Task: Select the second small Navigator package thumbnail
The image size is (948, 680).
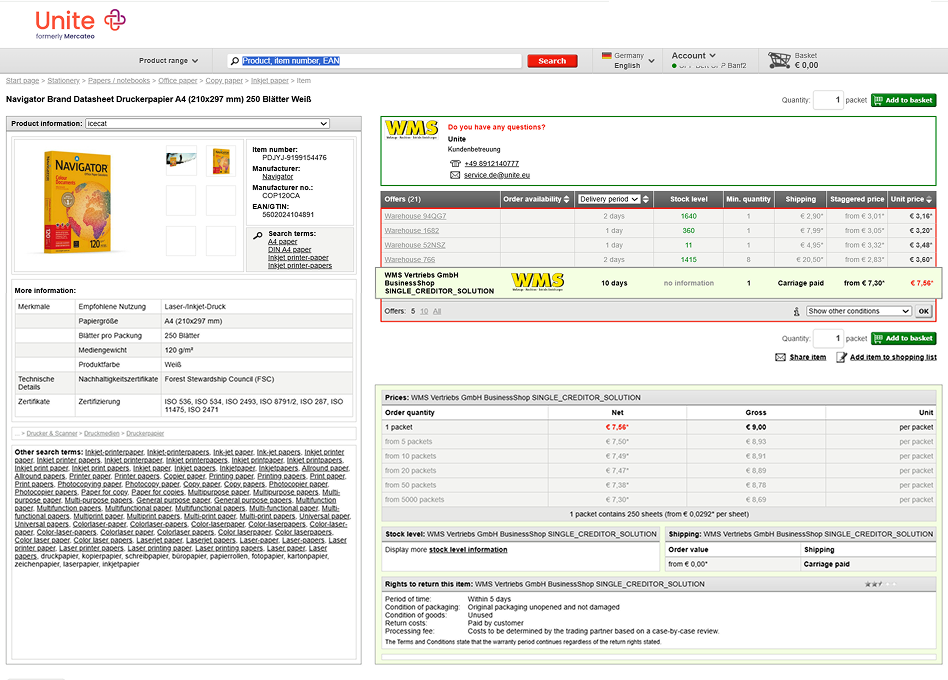Action: click(x=221, y=160)
